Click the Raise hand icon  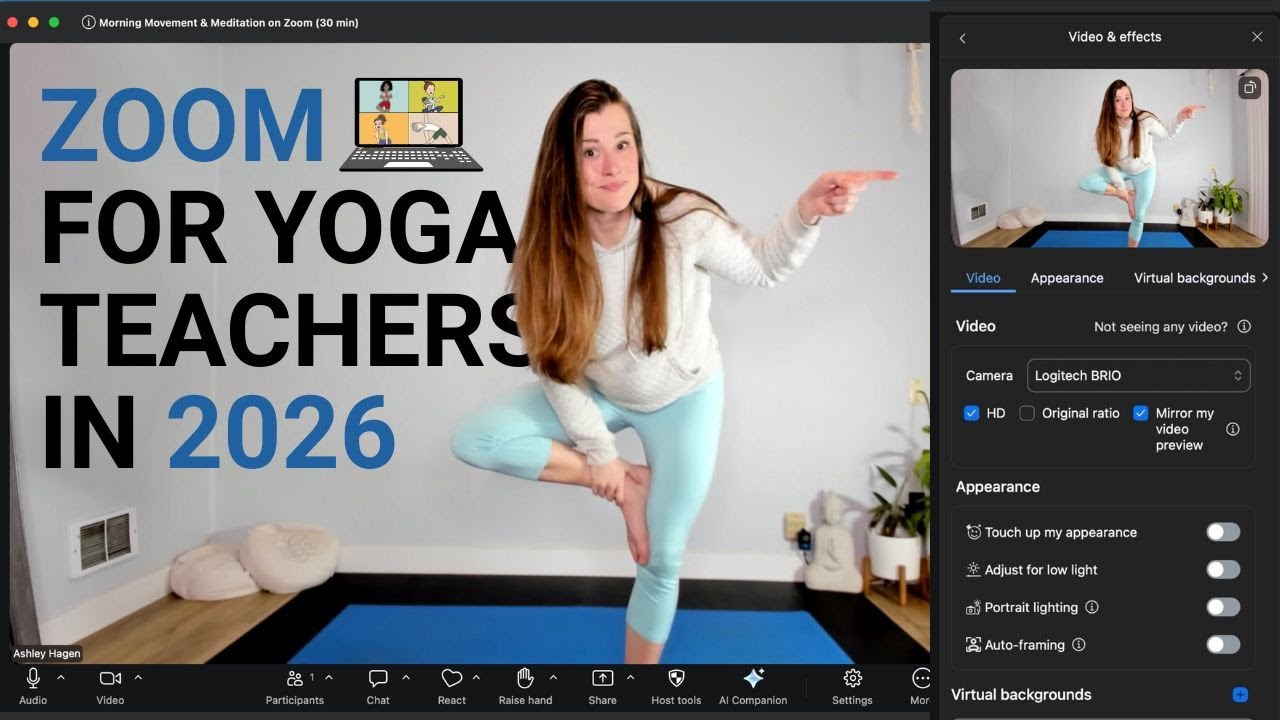tap(525, 678)
